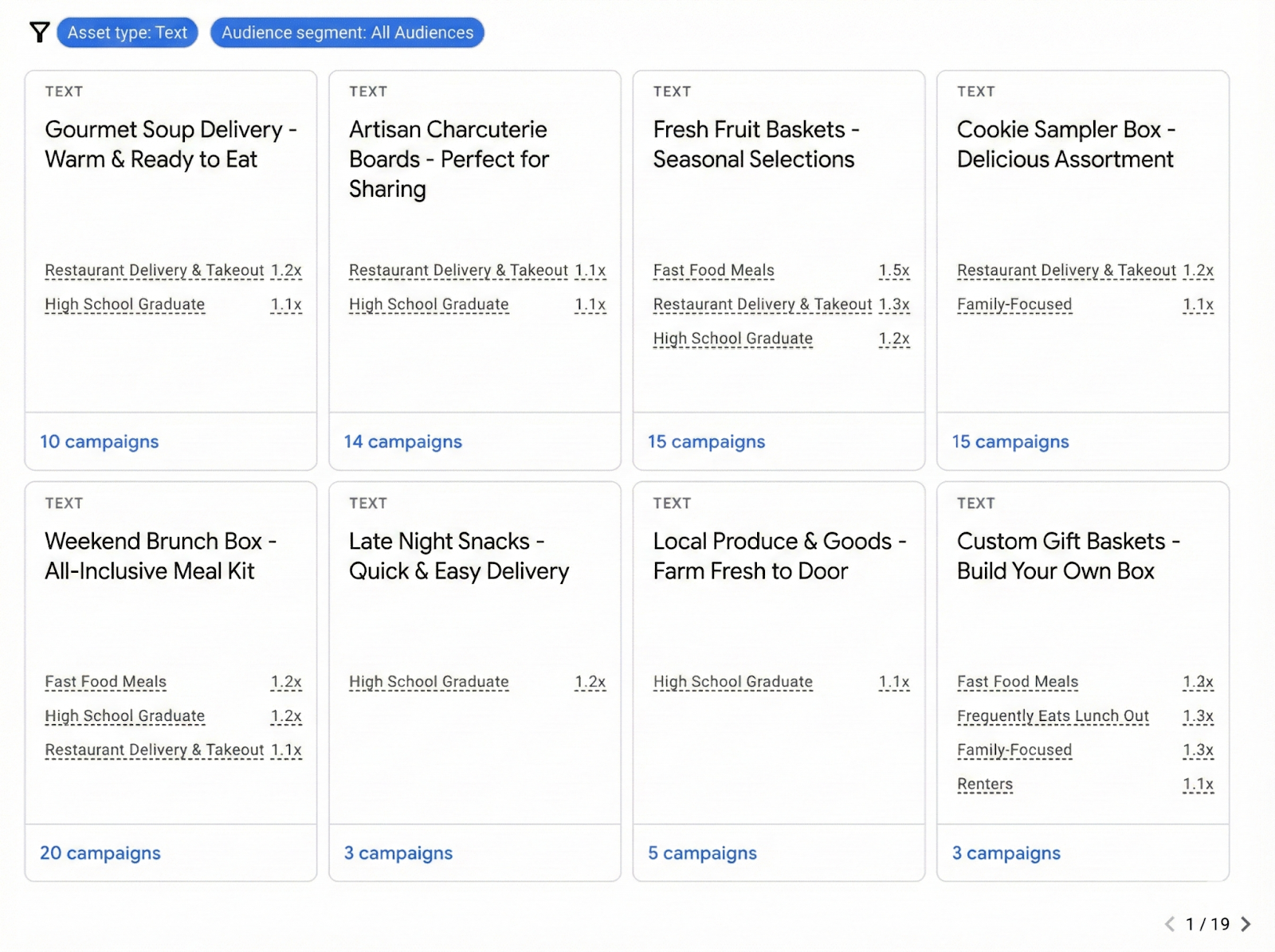Select the Late Night Snacks asset title
Screen dimensions: 1275x952
pos(458,556)
